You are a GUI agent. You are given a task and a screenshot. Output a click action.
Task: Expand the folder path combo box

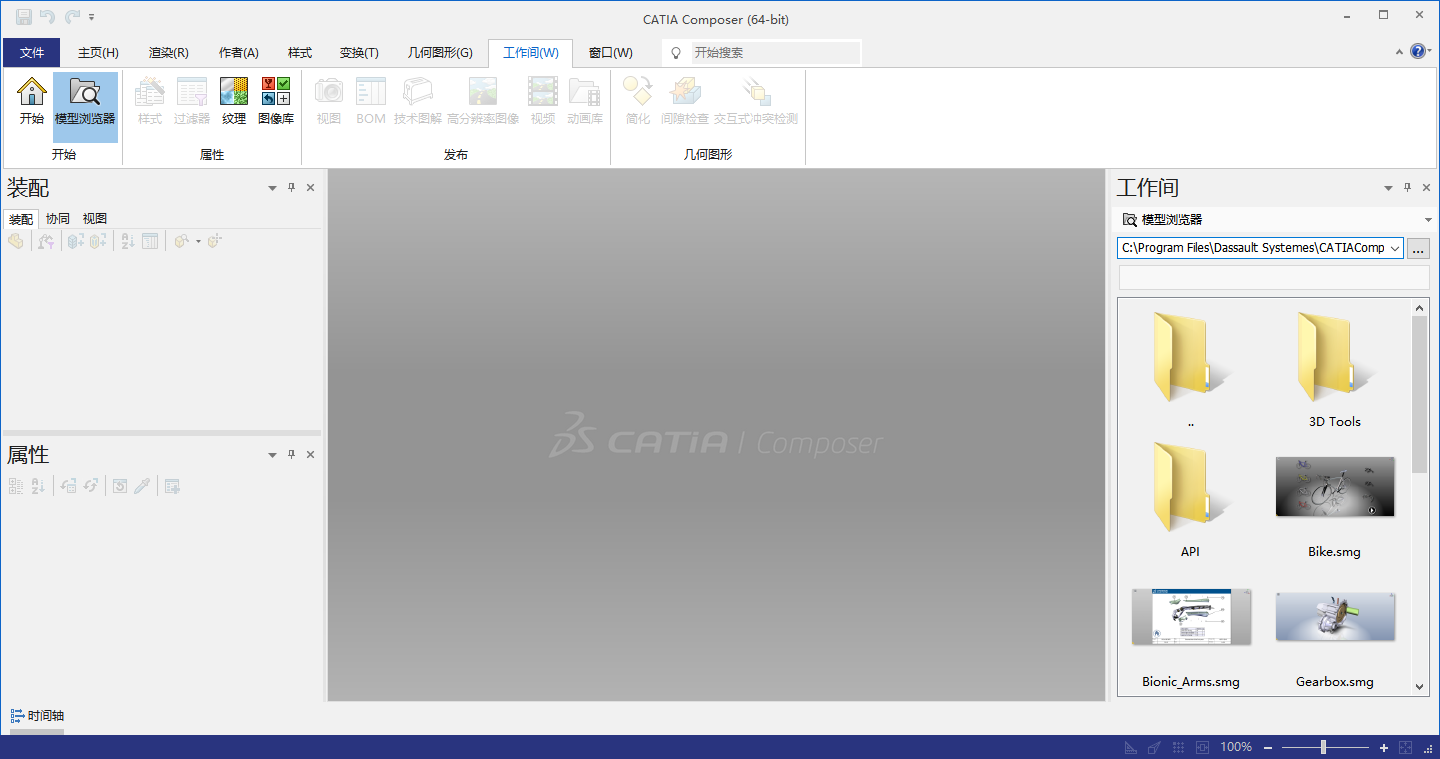1395,248
